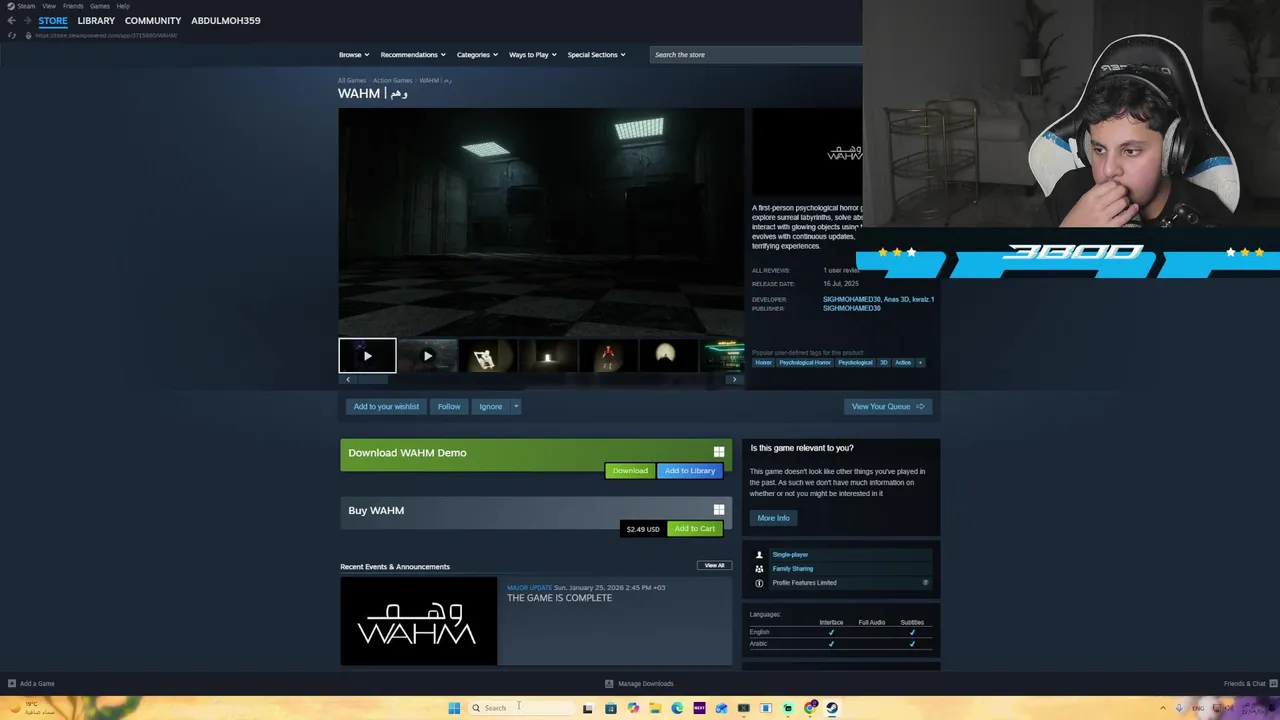Open the All Games breadcrumb link
Screen dimensions: 1280x720
pos(352,80)
